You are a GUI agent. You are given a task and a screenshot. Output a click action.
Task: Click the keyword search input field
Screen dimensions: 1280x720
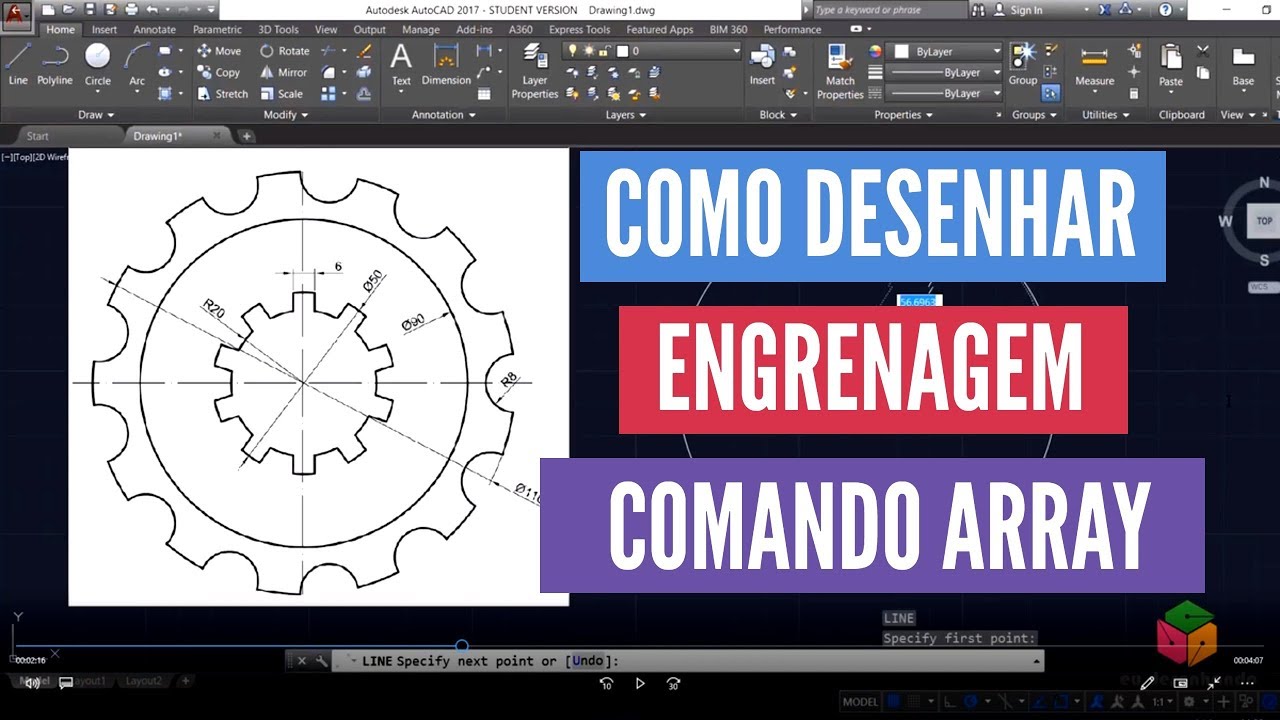coord(889,10)
